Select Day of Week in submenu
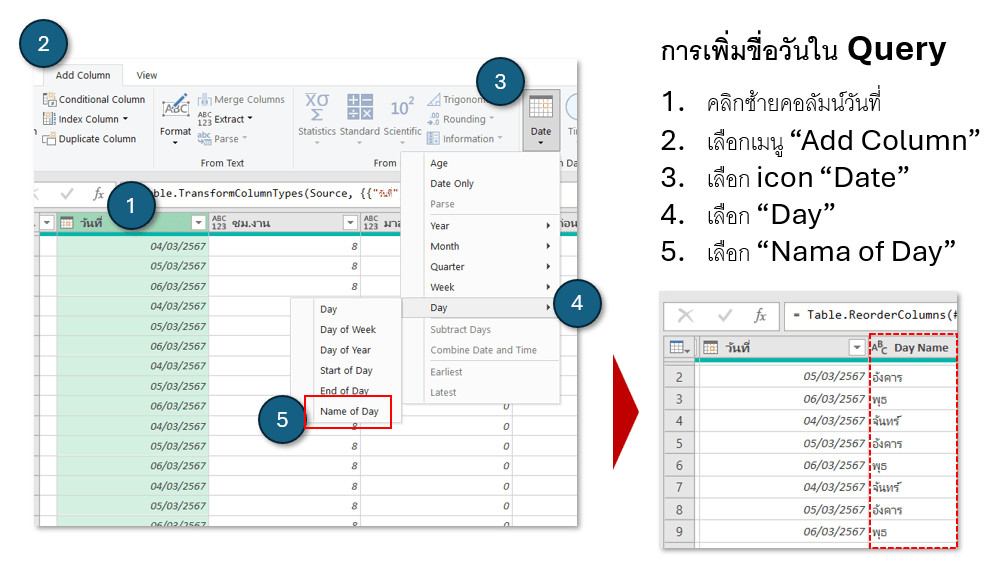The height and width of the screenshot is (563, 997). pyautogui.click(x=347, y=329)
